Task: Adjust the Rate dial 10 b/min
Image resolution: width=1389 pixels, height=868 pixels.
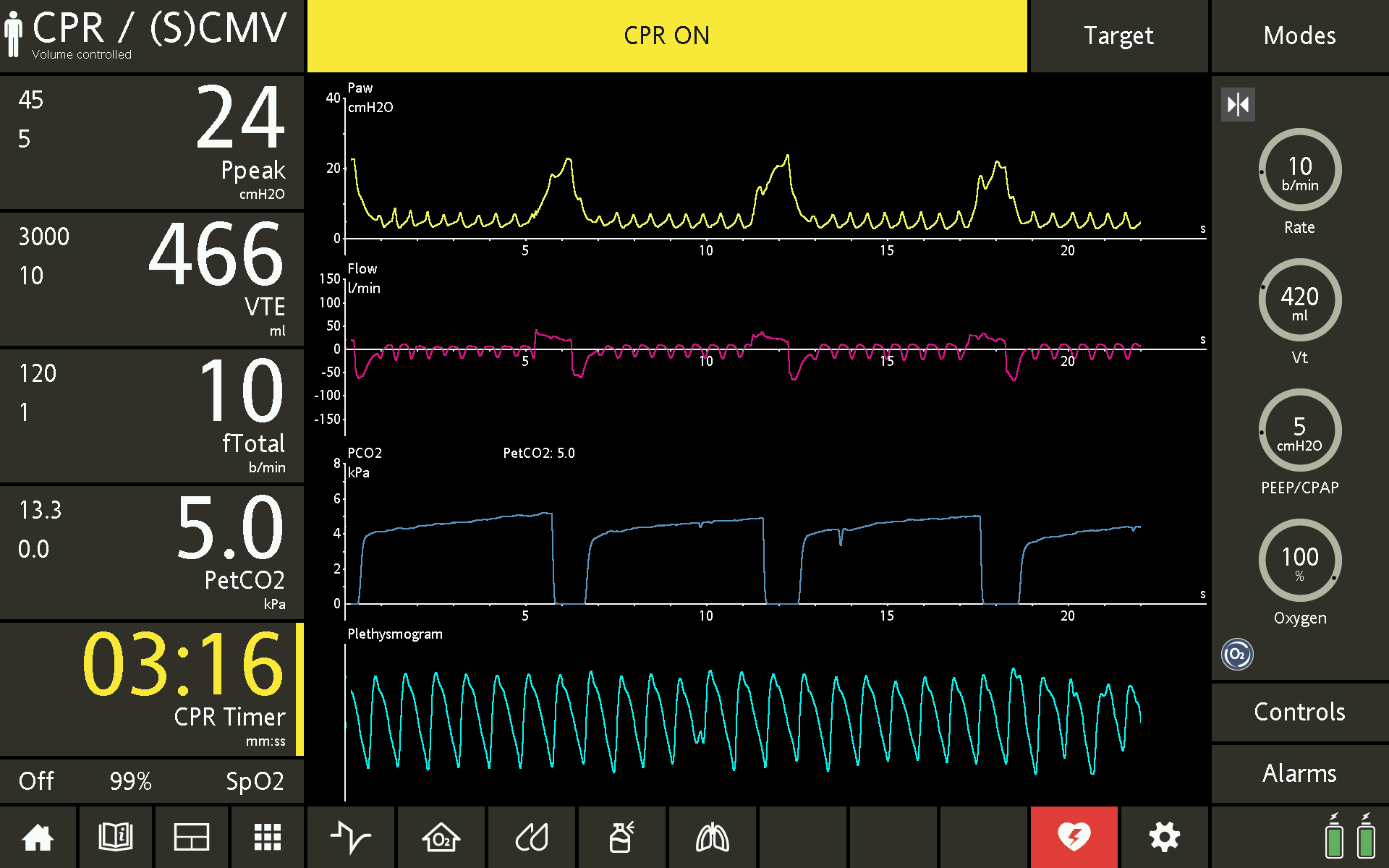Action: click(1300, 170)
